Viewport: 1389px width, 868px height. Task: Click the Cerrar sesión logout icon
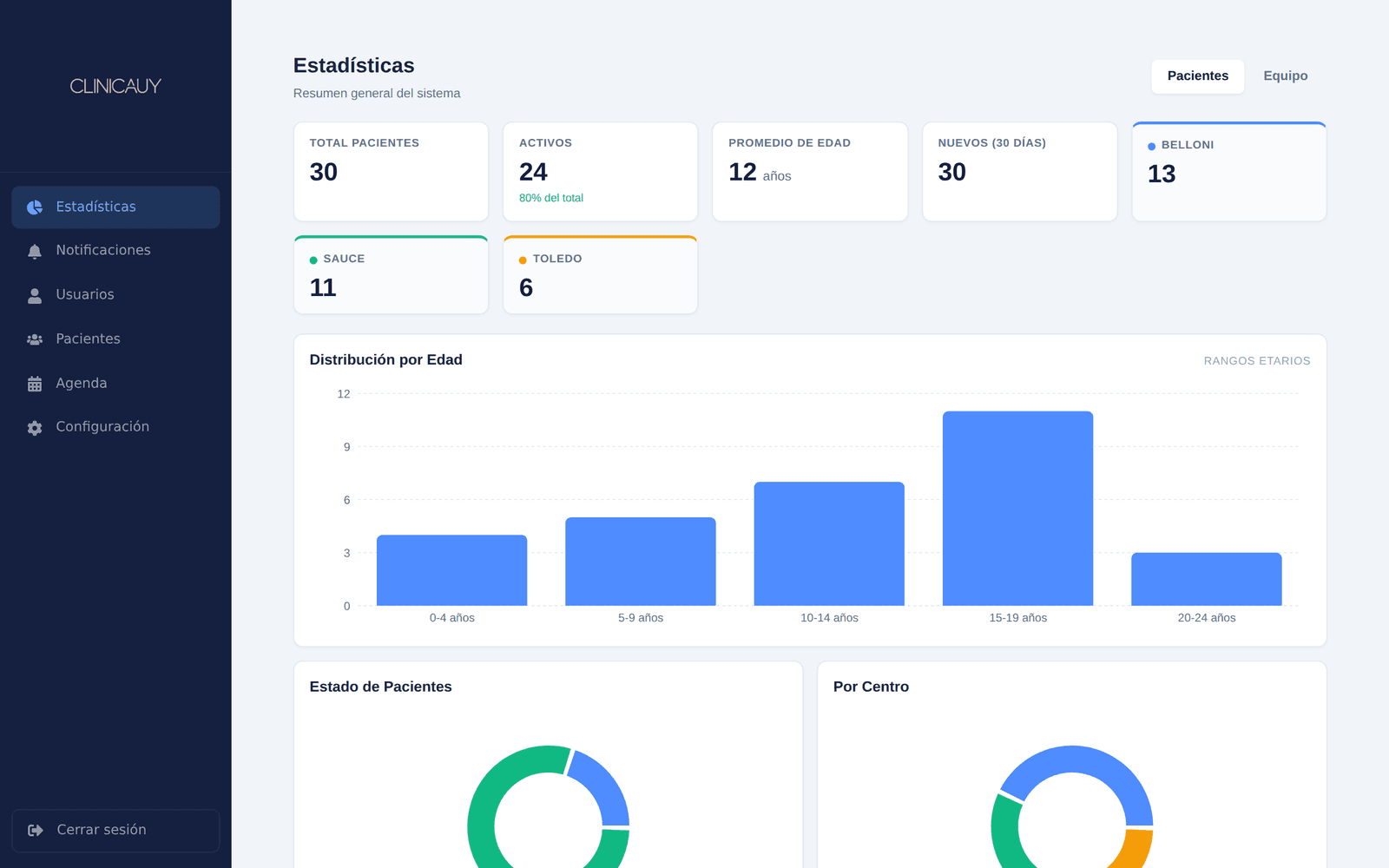pos(36,831)
